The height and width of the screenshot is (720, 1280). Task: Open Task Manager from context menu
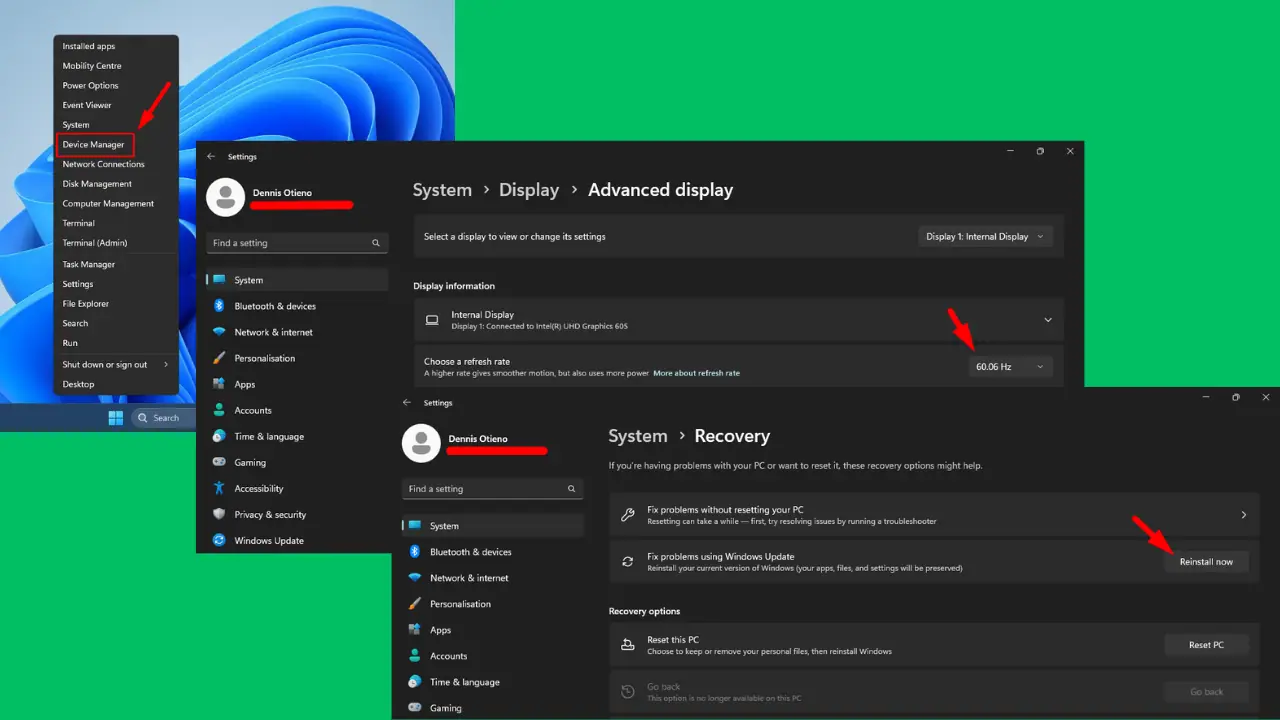(x=89, y=264)
